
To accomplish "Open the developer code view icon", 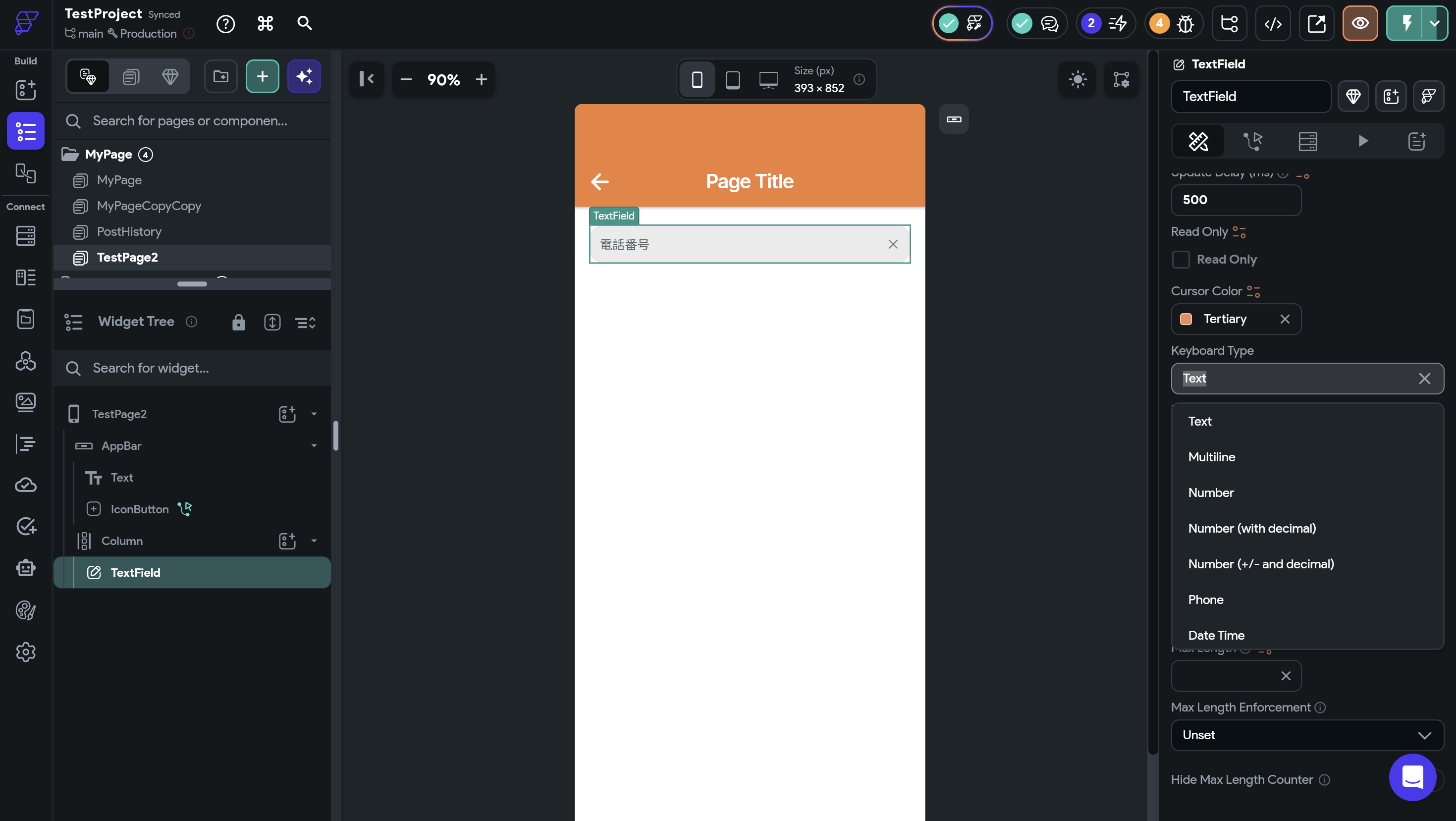I will (x=1272, y=24).
